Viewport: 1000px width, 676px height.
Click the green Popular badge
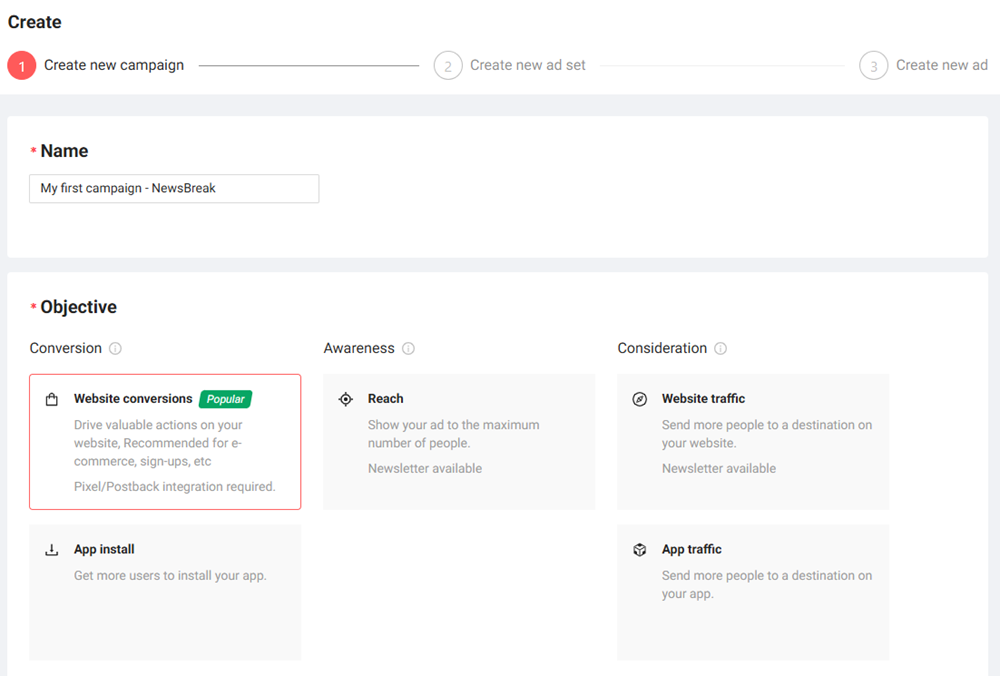pyautogui.click(x=226, y=399)
